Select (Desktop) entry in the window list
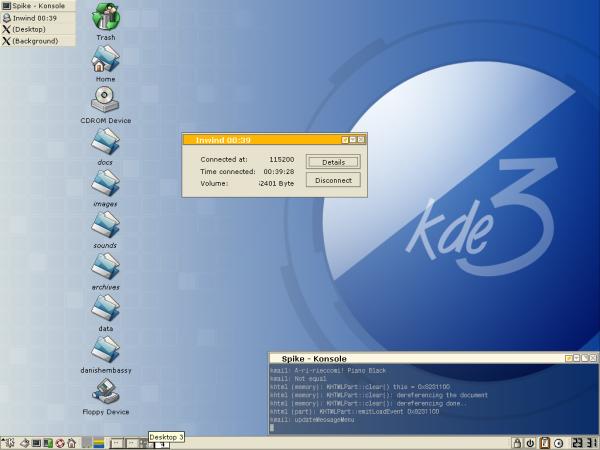 38,29
